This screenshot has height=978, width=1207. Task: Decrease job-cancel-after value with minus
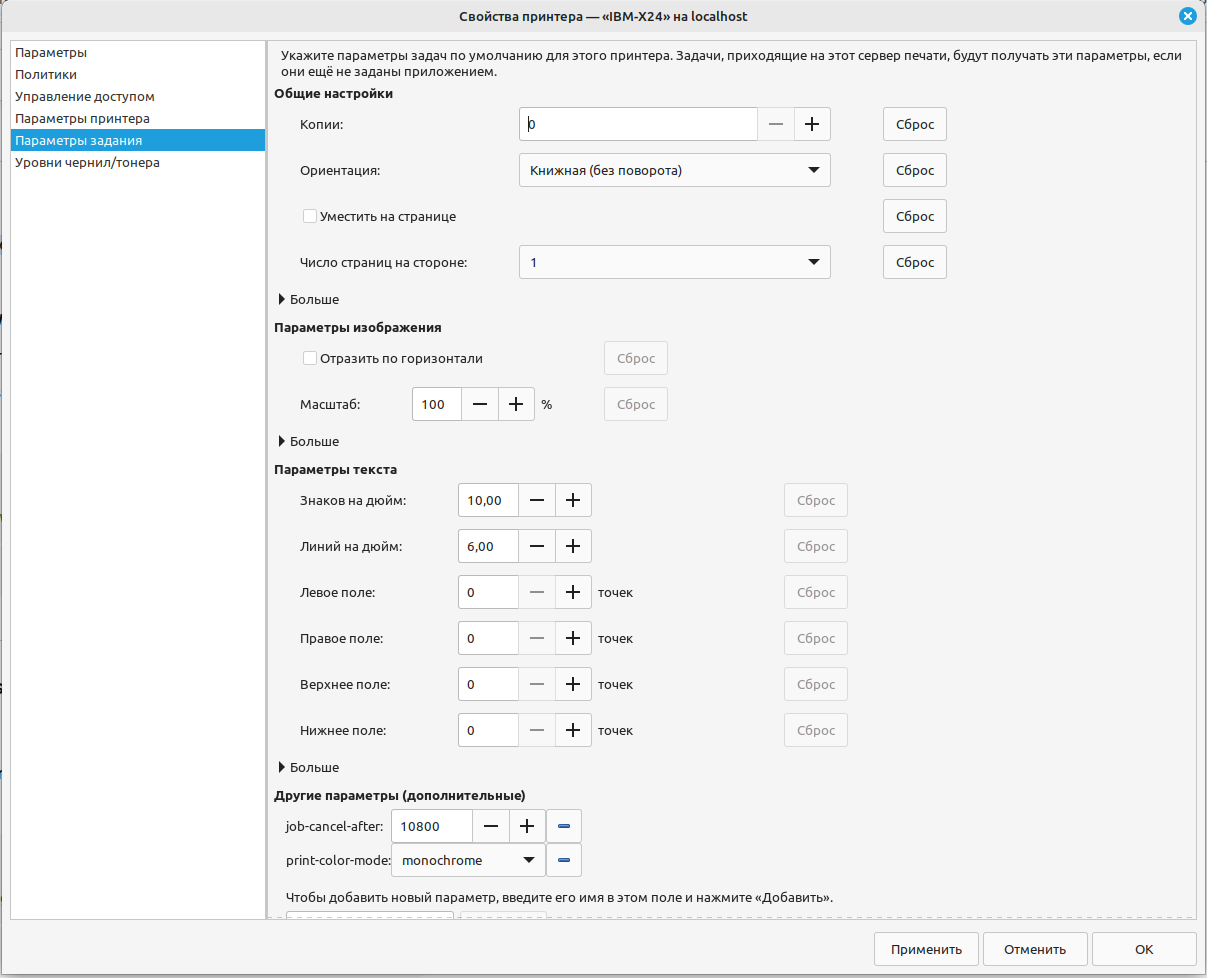491,826
